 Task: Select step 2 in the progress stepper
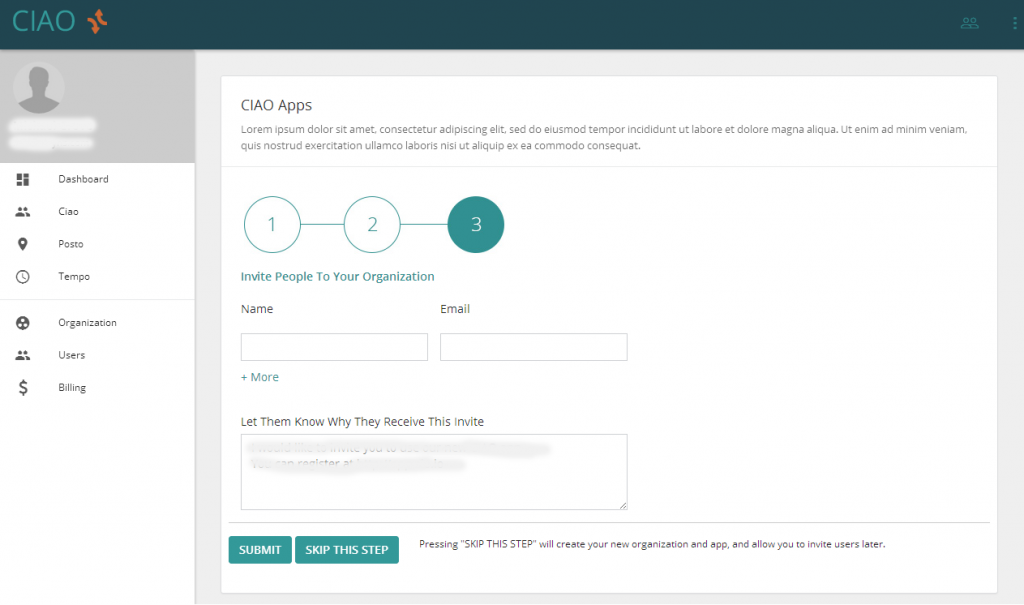pyautogui.click(x=372, y=224)
